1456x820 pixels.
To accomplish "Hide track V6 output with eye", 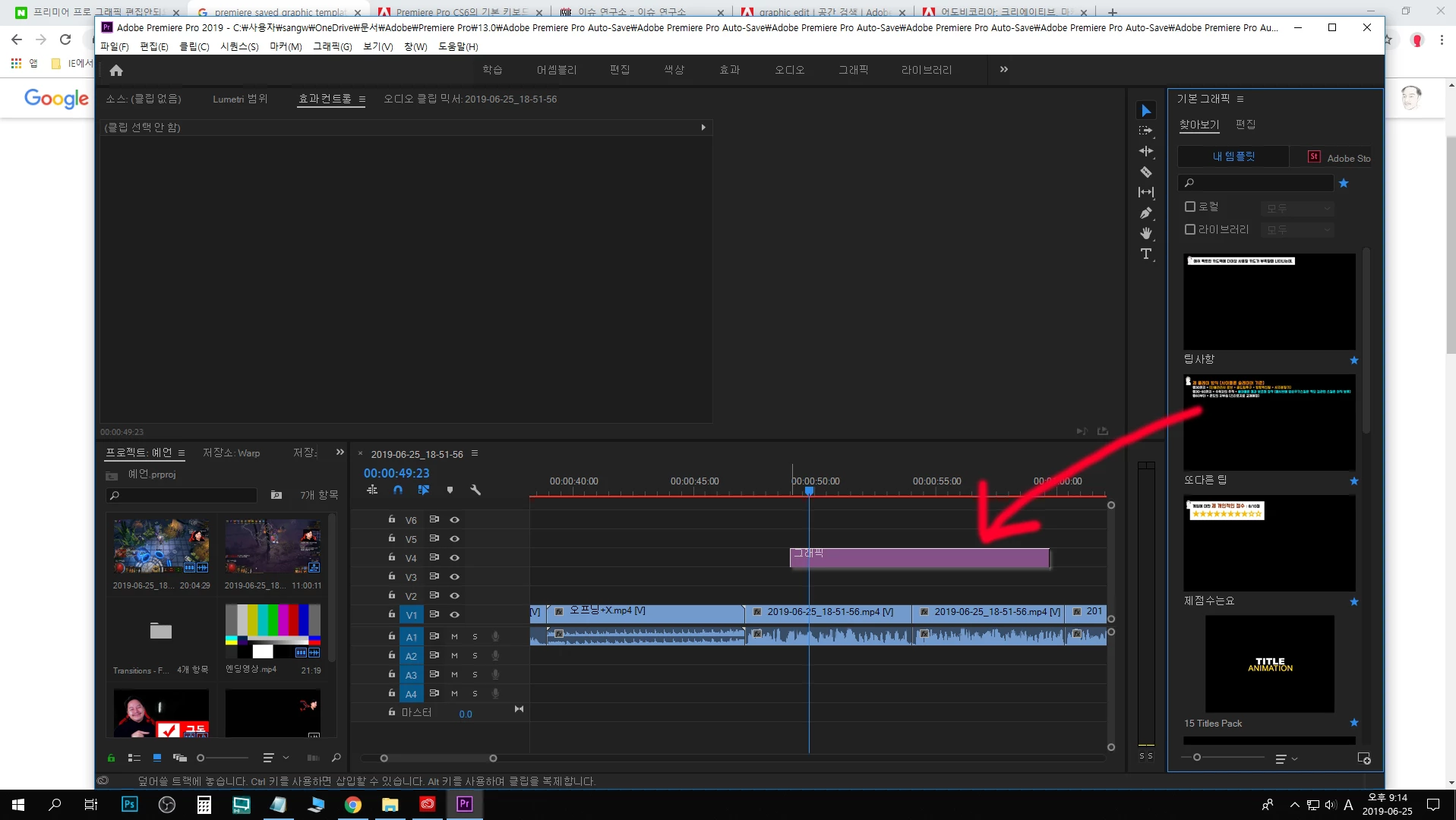I will [x=454, y=520].
